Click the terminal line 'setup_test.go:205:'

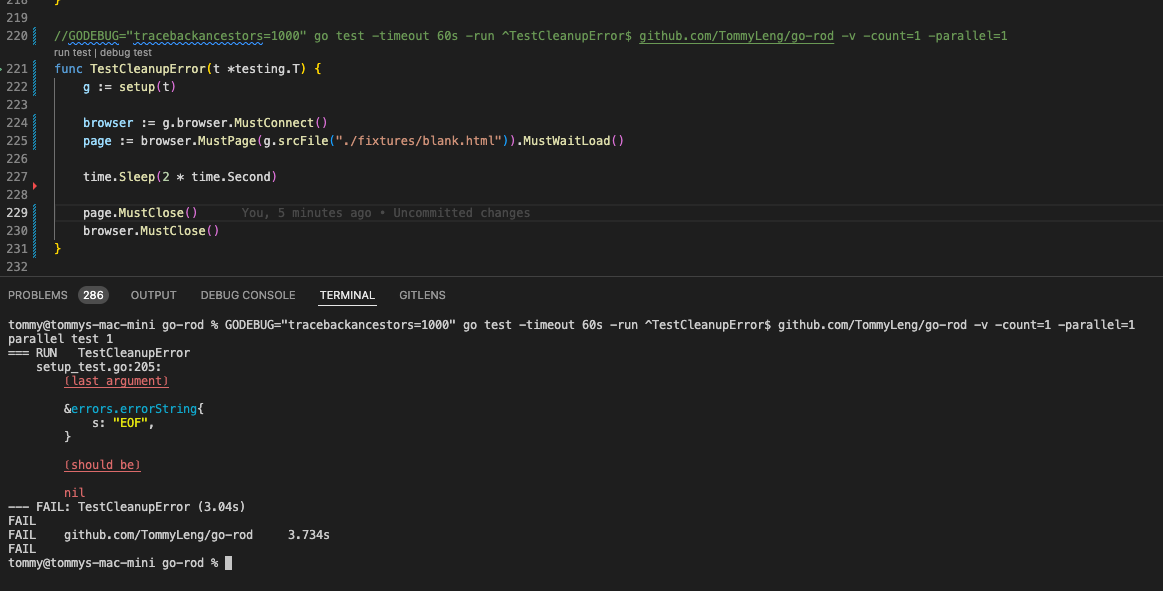(x=99, y=367)
